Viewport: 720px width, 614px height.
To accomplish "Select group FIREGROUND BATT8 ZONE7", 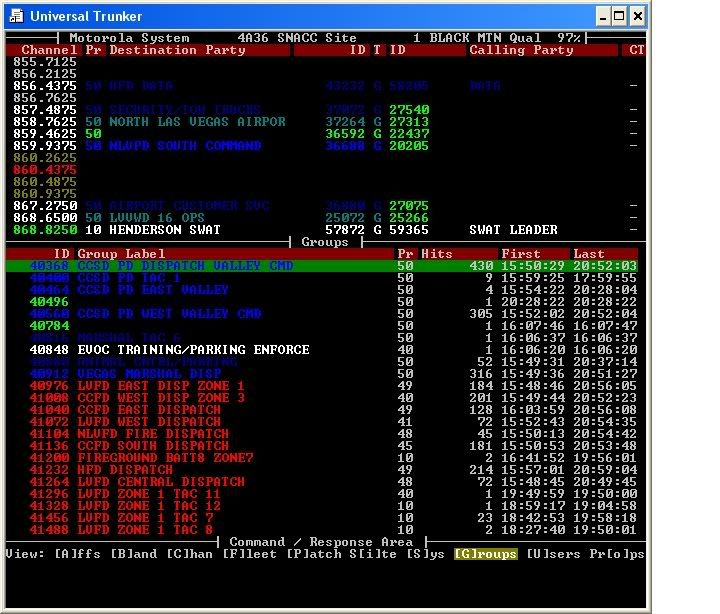I will [322, 457].
